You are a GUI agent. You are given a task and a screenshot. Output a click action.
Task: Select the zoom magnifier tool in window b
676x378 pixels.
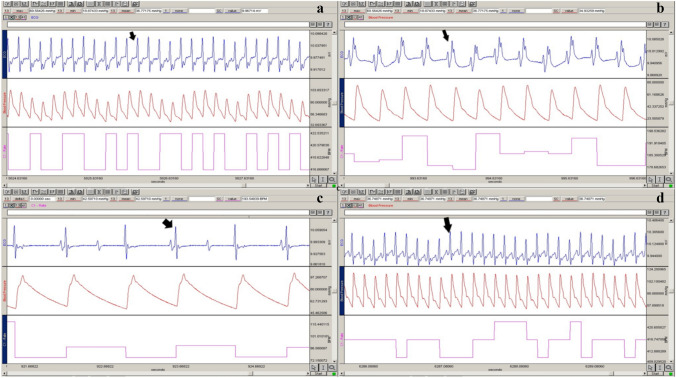tap(669, 179)
